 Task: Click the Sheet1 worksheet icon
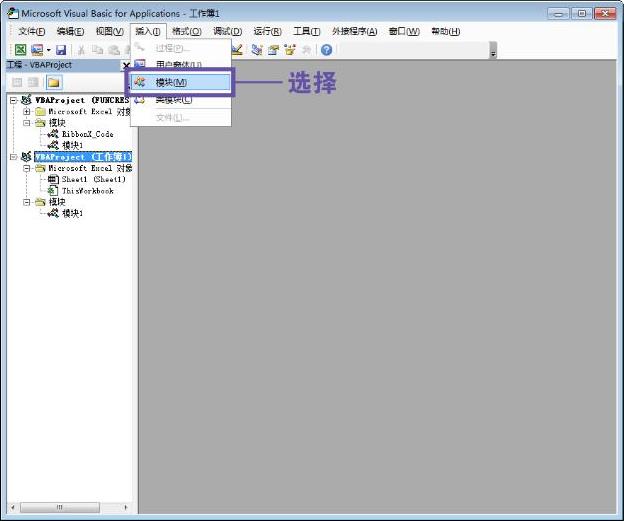click(53, 180)
